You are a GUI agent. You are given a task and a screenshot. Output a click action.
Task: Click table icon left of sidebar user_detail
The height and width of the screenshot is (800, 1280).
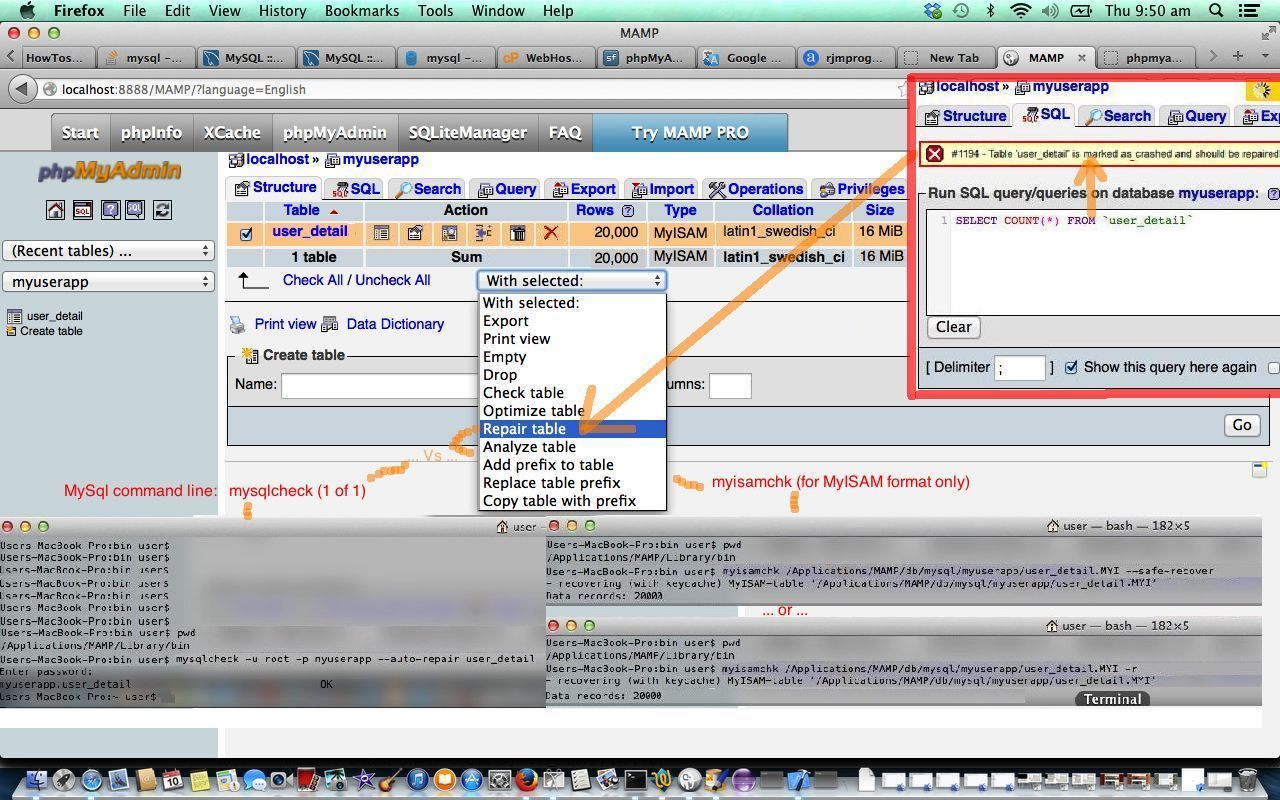14,316
